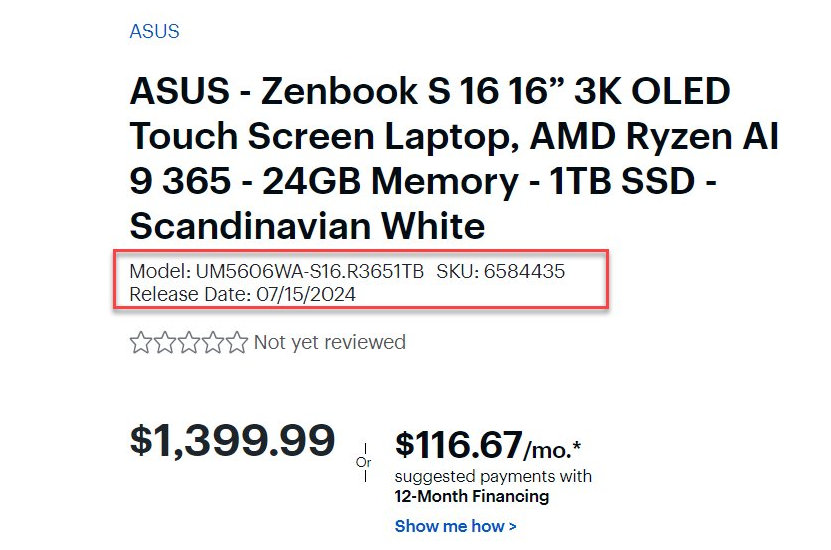Select the third rating star

[x=189, y=343]
